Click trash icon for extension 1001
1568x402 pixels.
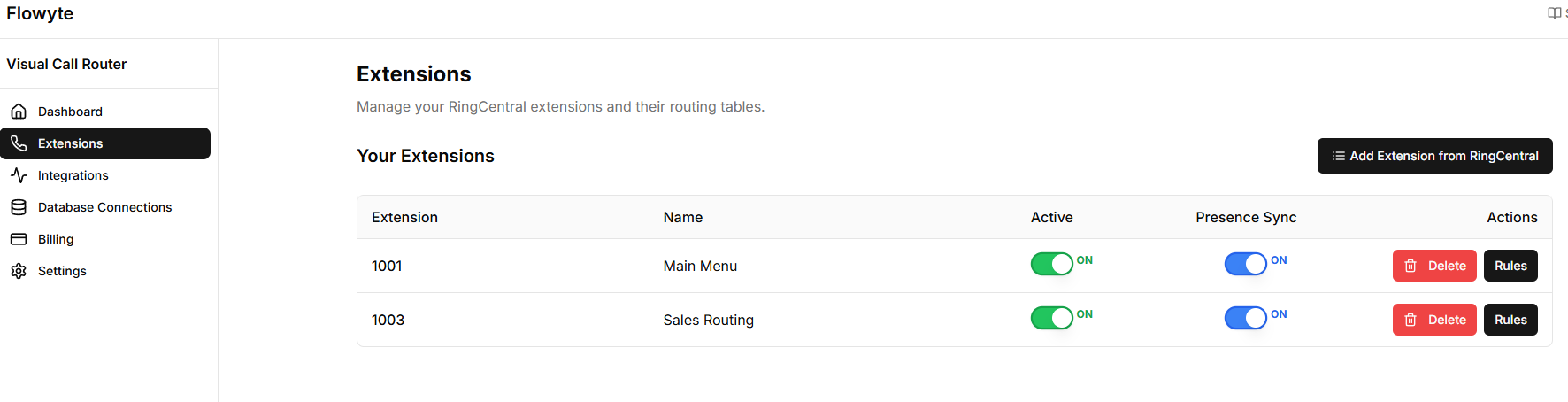pyautogui.click(x=1410, y=266)
